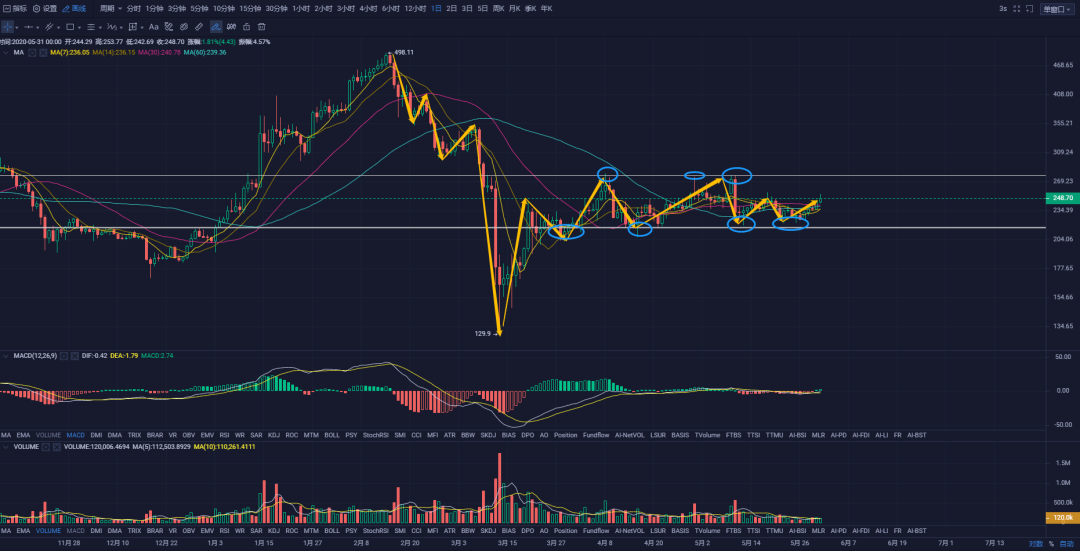Image resolution: width=1080 pixels, height=551 pixels.
Task: Toggle the lock drawings padlock icon
Action: coord(247,27)
